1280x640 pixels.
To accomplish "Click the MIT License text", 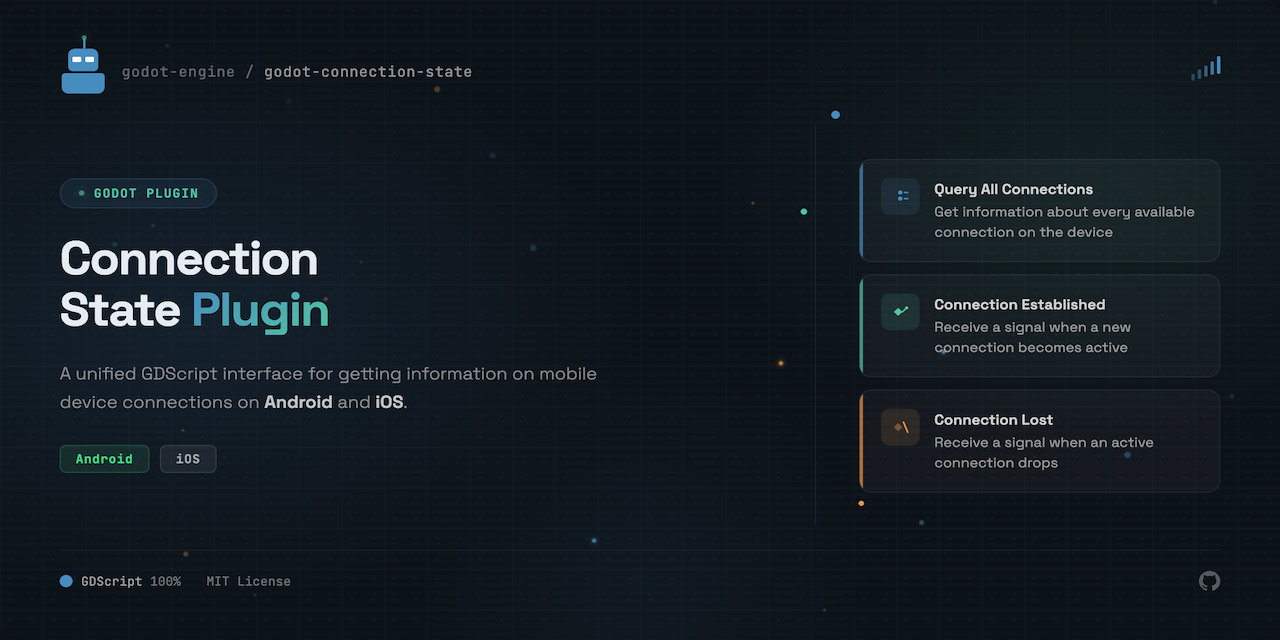I will [248, 581].
